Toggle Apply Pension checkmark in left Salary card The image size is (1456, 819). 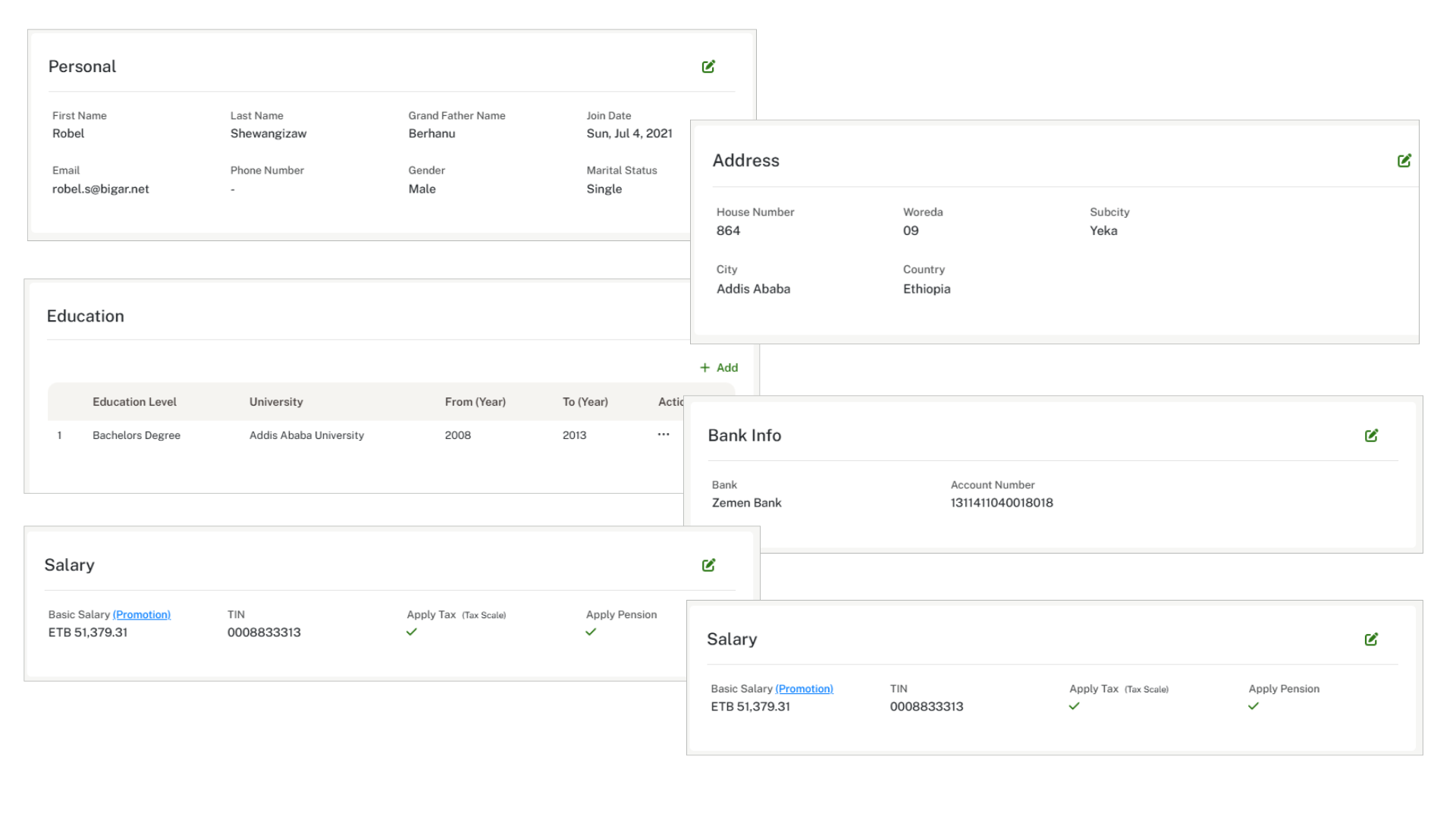[591, 632]
